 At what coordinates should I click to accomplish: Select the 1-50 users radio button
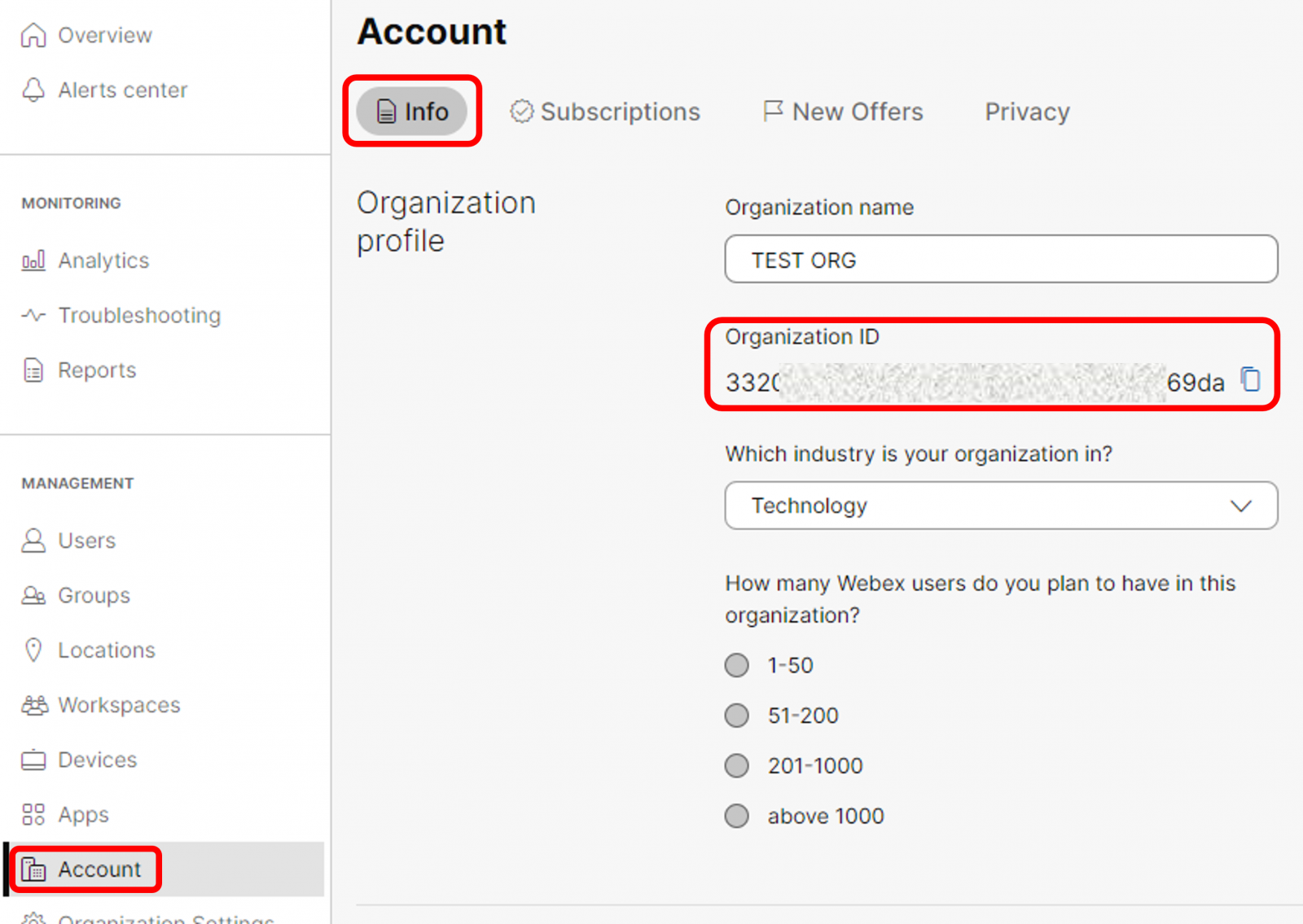click(737, 665)
